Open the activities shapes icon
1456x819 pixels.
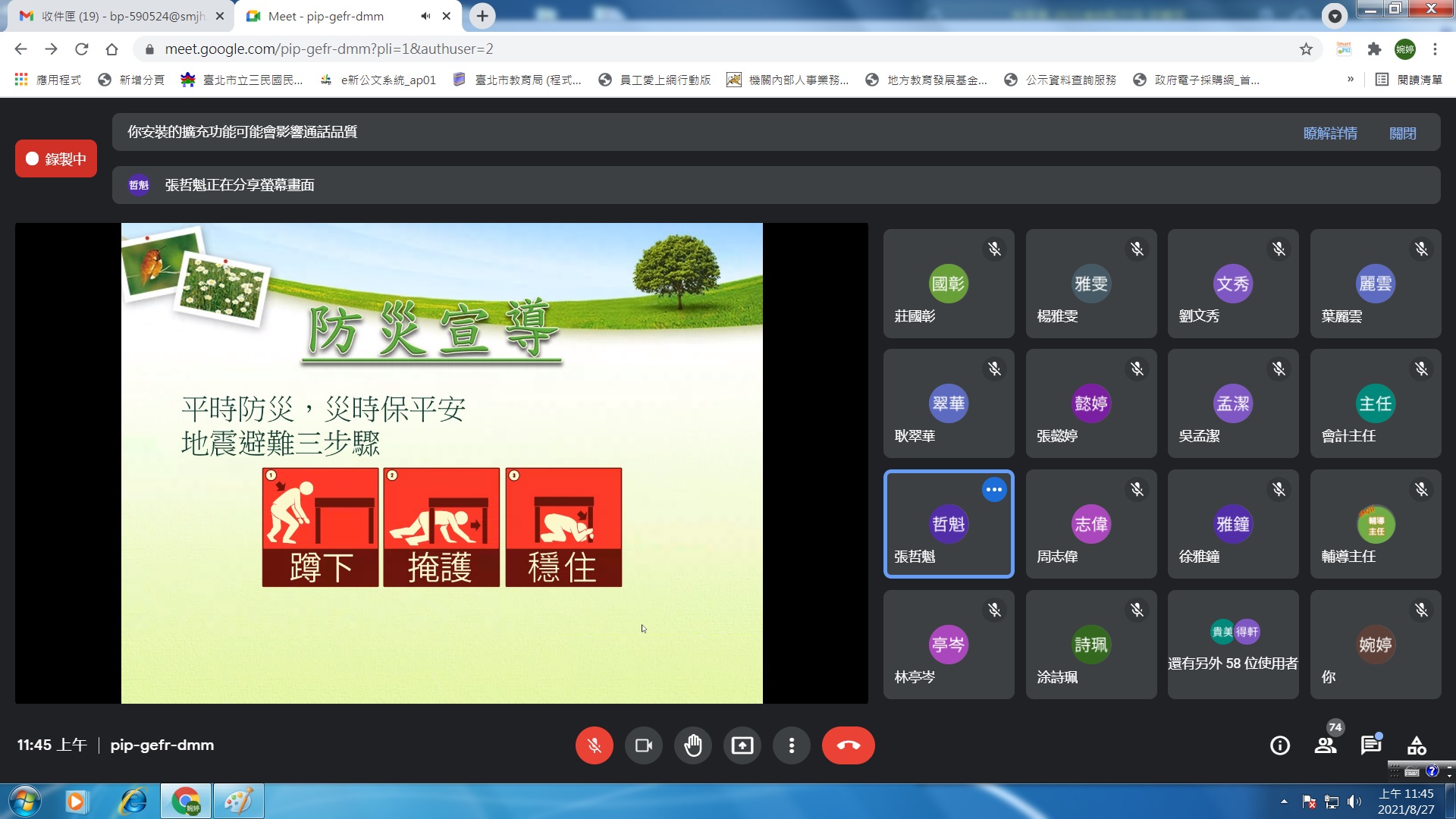pyautogui.click(x=1416, y=745)
